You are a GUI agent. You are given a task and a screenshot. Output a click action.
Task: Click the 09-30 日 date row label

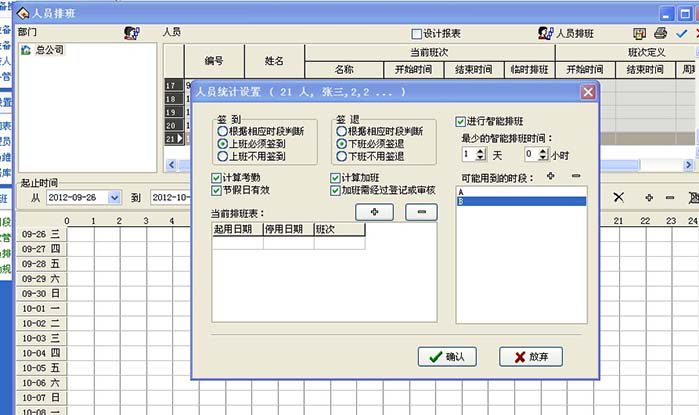pyautogui.click(x=41, y=294)
